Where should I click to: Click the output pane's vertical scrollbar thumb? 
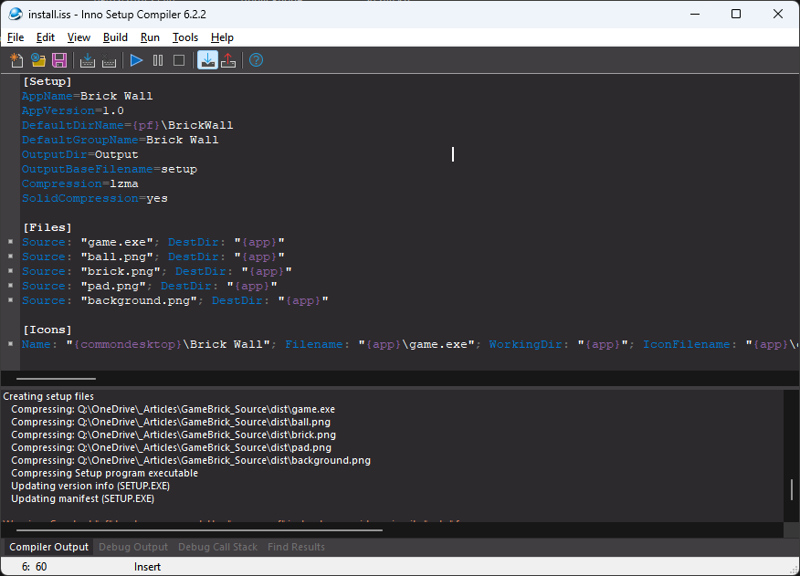click(x=791, y=490)
